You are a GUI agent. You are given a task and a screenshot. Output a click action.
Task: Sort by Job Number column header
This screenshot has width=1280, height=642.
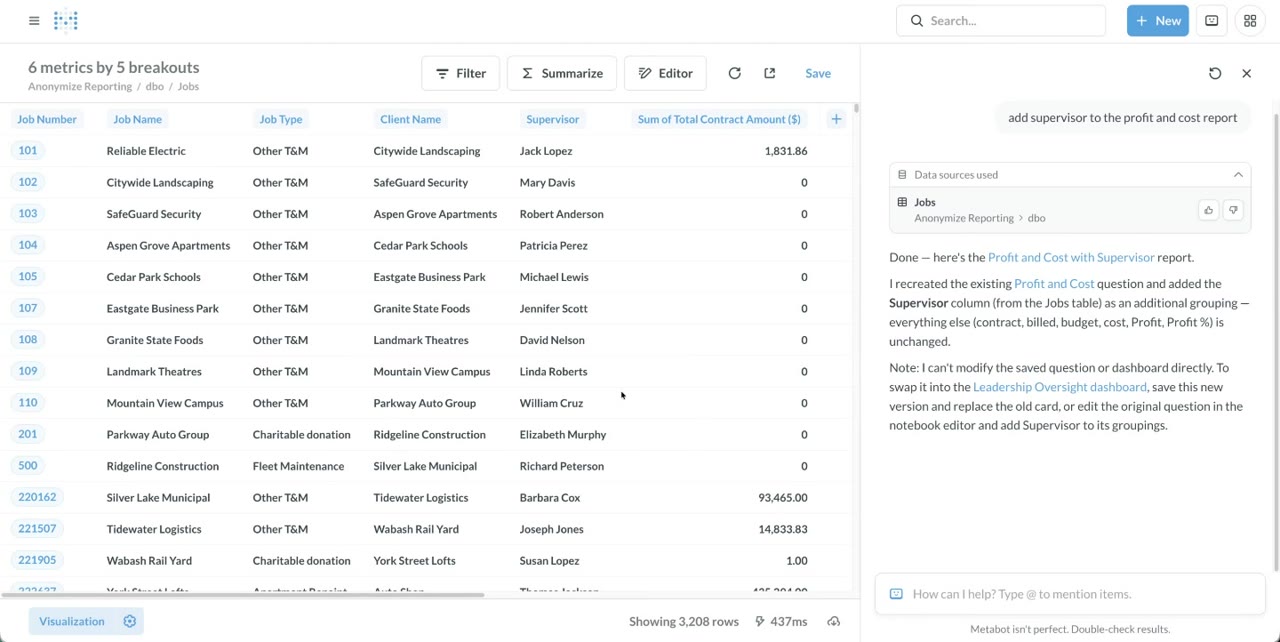47,119
